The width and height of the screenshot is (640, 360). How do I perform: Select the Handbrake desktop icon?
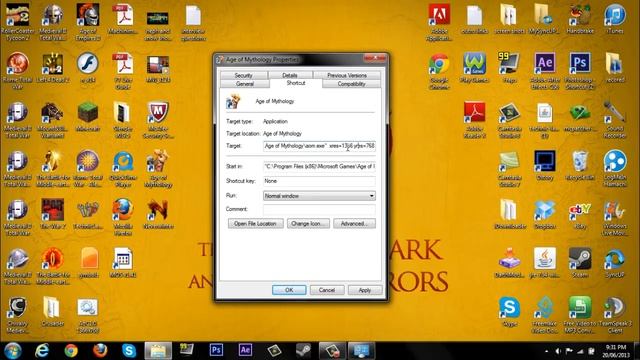click(x=580, y=19)
